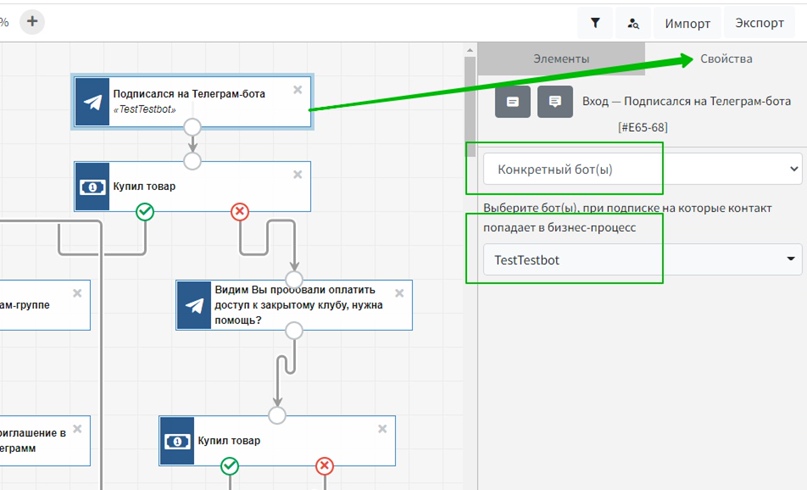This screenshot has width=807, height=490.
Task: Click green checkmark output of first 'Купил товар'
Action: coord(145,211)
